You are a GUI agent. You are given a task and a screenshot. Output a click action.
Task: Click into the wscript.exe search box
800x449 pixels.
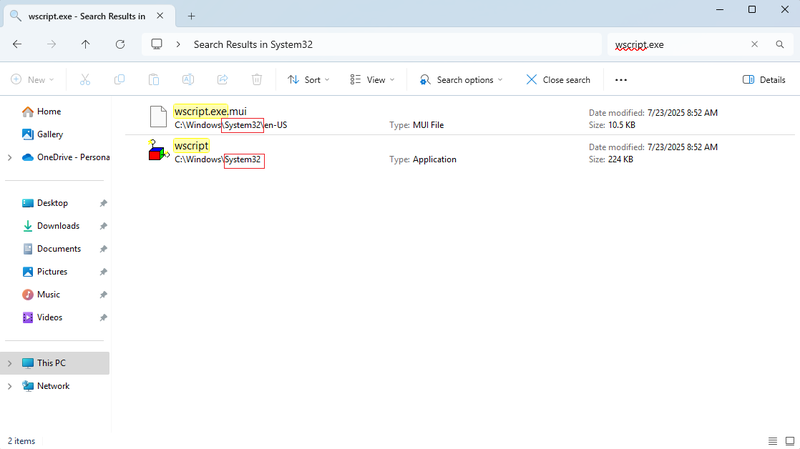pyautogui.click(x=678, y=44)
